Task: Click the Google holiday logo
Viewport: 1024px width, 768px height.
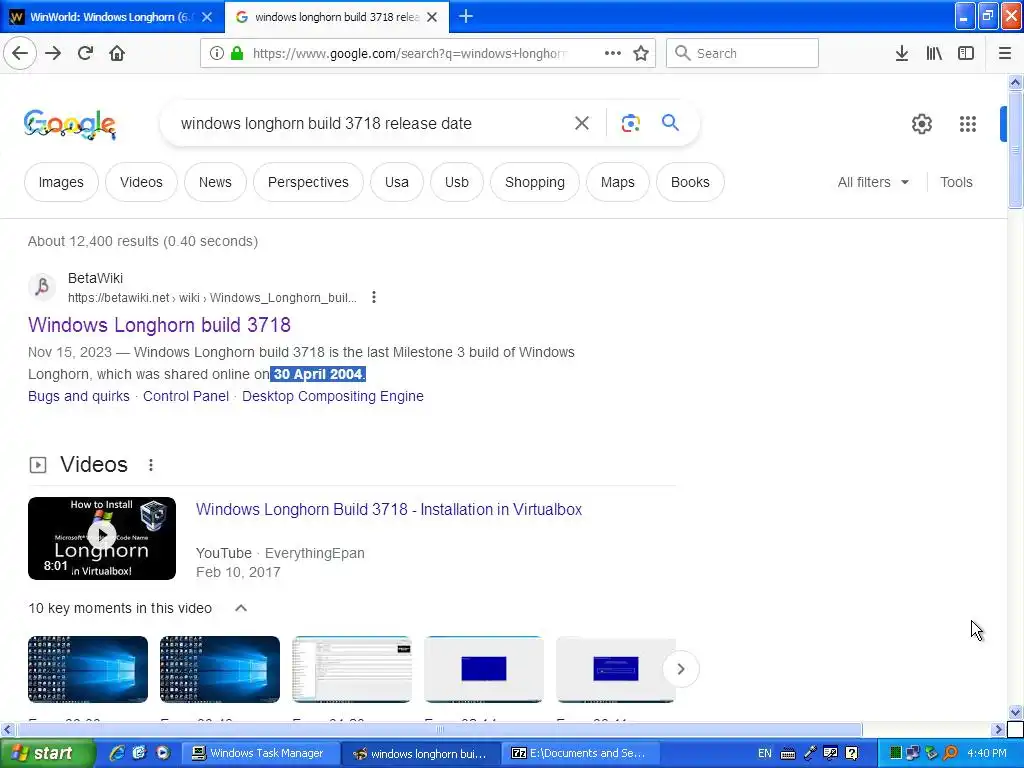Action: click(70, 124)
